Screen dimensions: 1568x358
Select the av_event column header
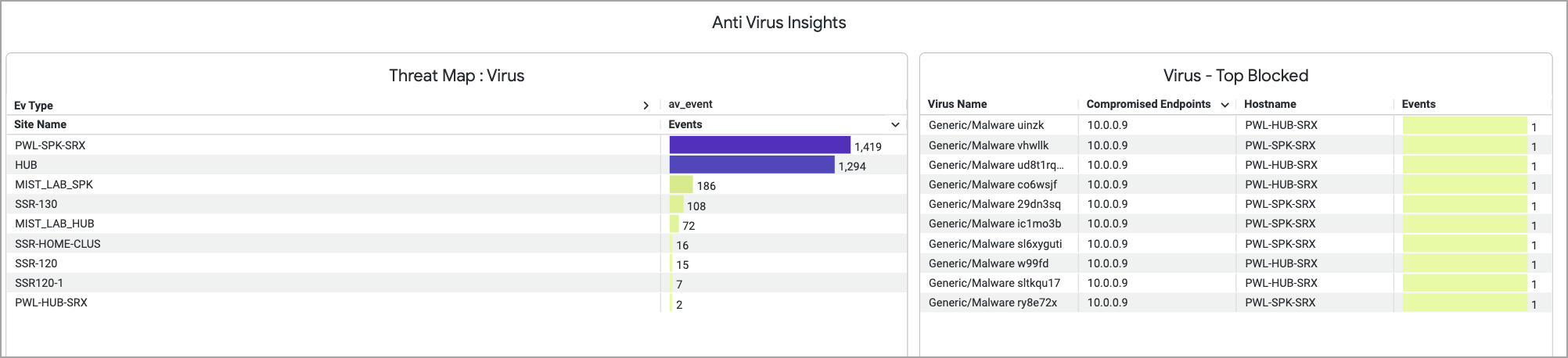[x=690, y=104]
